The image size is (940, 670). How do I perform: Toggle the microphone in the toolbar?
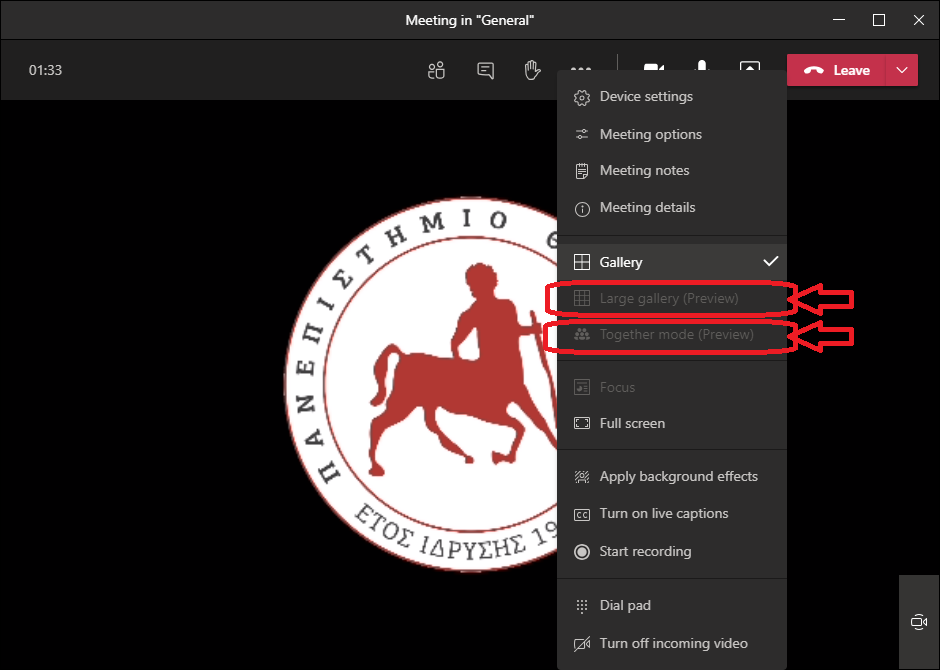701,65
